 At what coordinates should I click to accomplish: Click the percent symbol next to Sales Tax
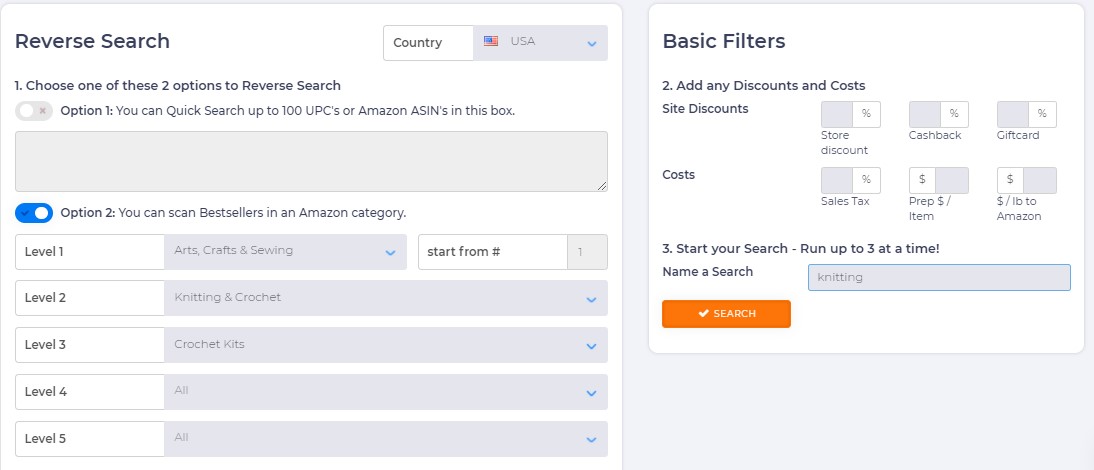pyautogui.click(x=866, y=180)
